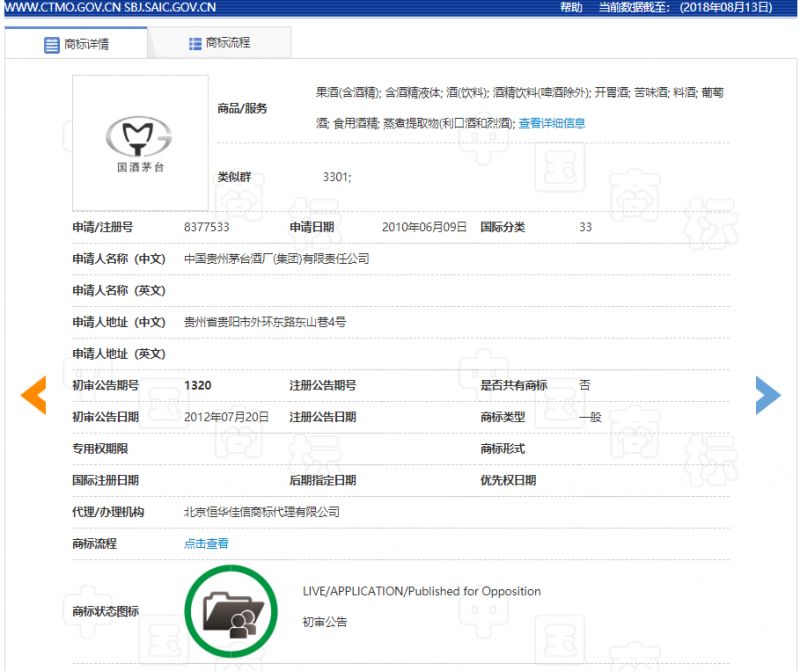Select the 初审公告 status text
The image size is (800, 671).
[324, 622]
